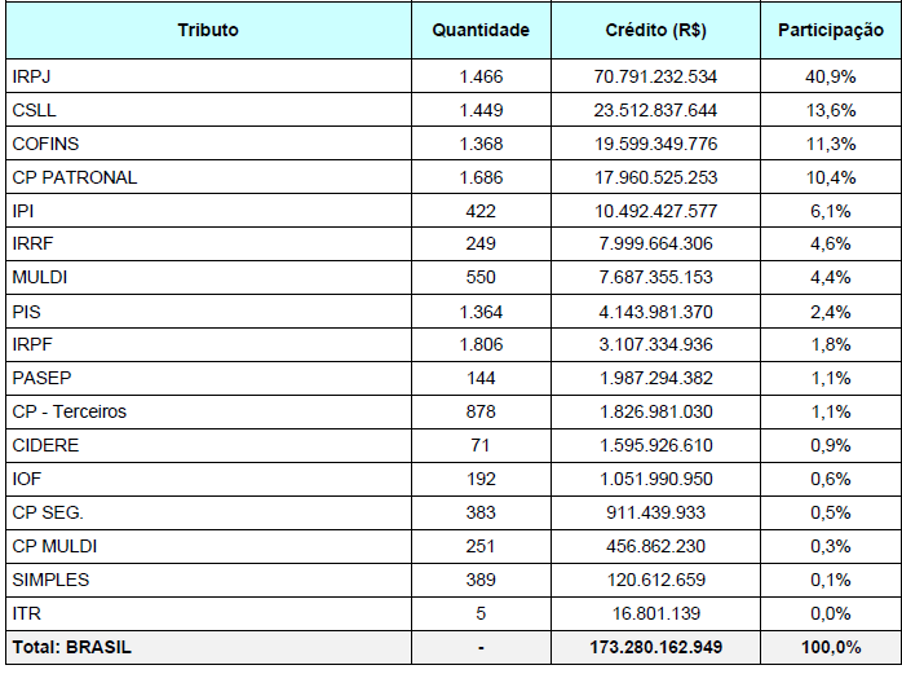Viewport: 902px width, 675px height.
Task: Click the IRPJ row label
Action: (32, 77)
